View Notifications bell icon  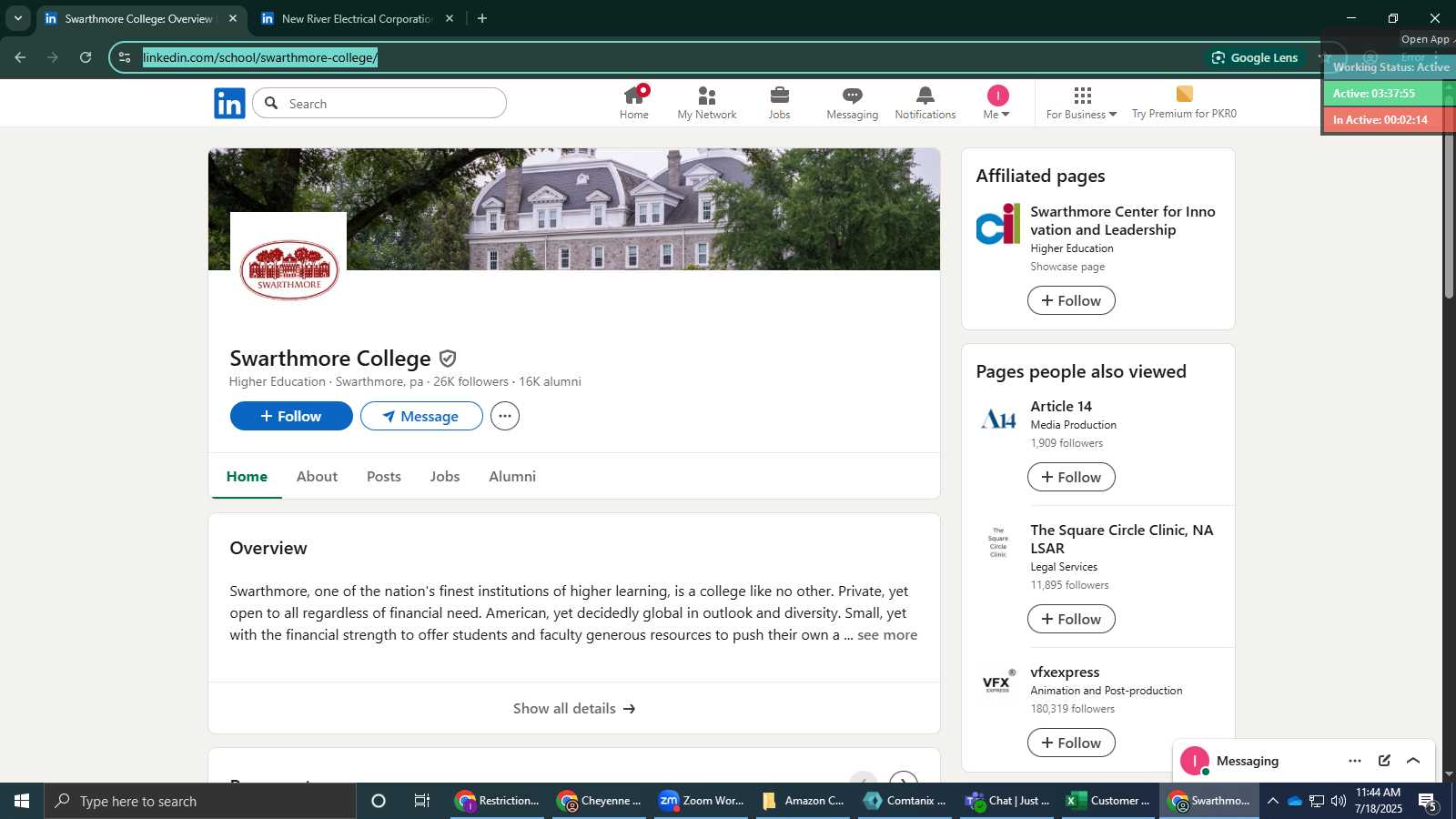click(x=925, y=103)
